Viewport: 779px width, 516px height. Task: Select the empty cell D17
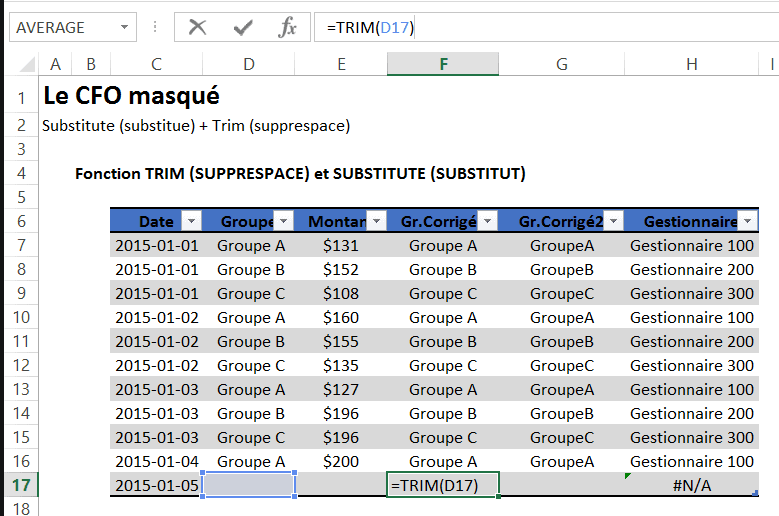point(249,485)
